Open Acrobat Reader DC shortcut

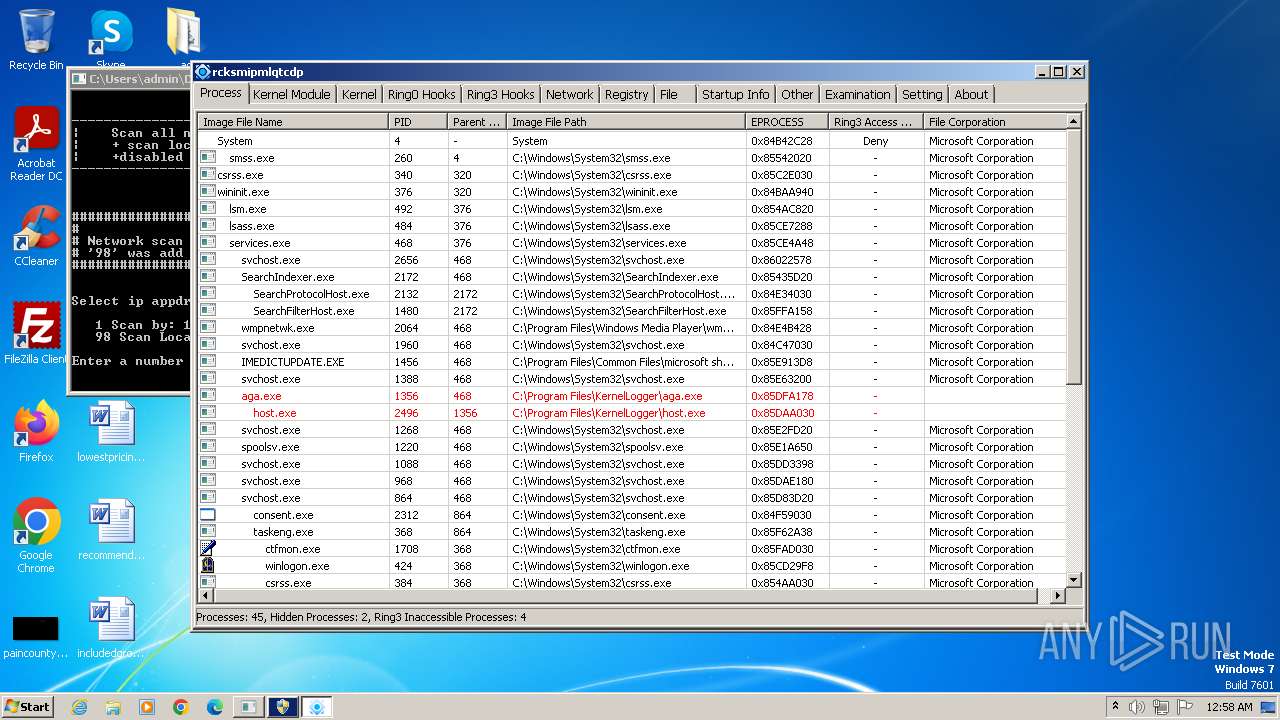point(36,144)
